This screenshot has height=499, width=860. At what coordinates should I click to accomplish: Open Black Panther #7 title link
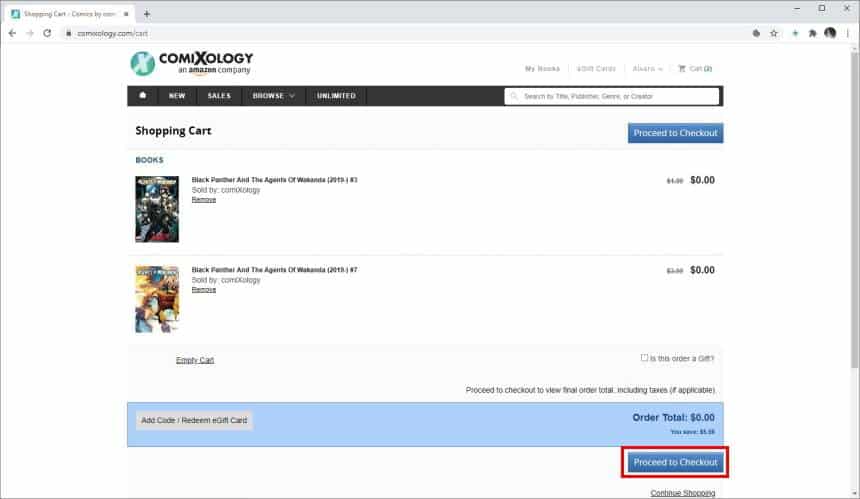click(x=274, y=269)
